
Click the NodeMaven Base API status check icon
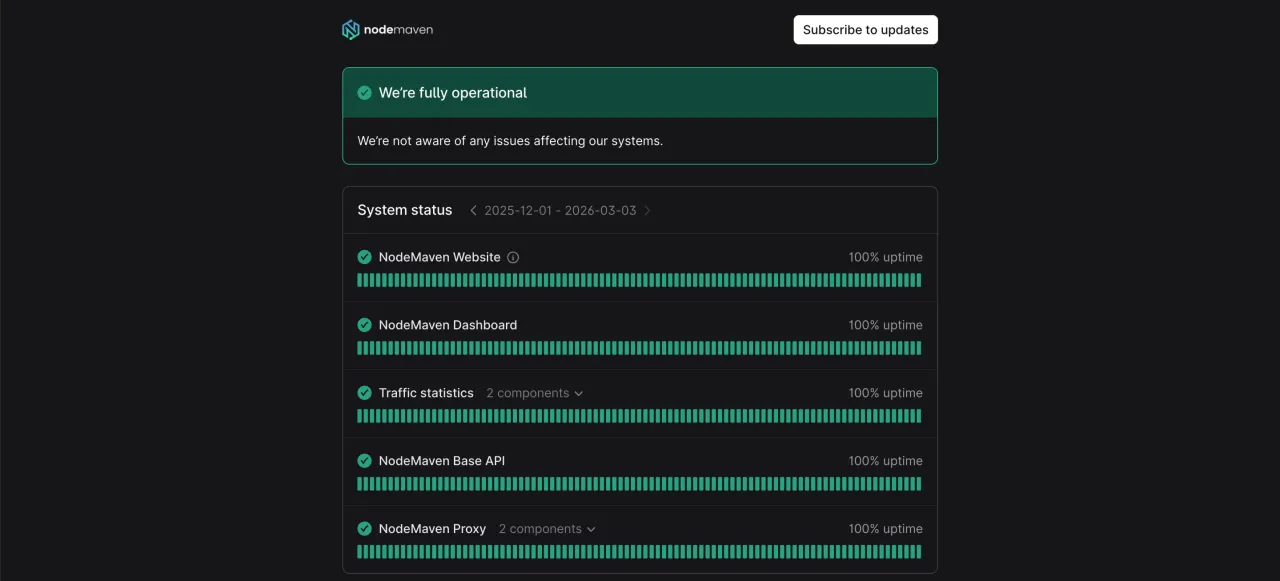(x=365, y=461)
